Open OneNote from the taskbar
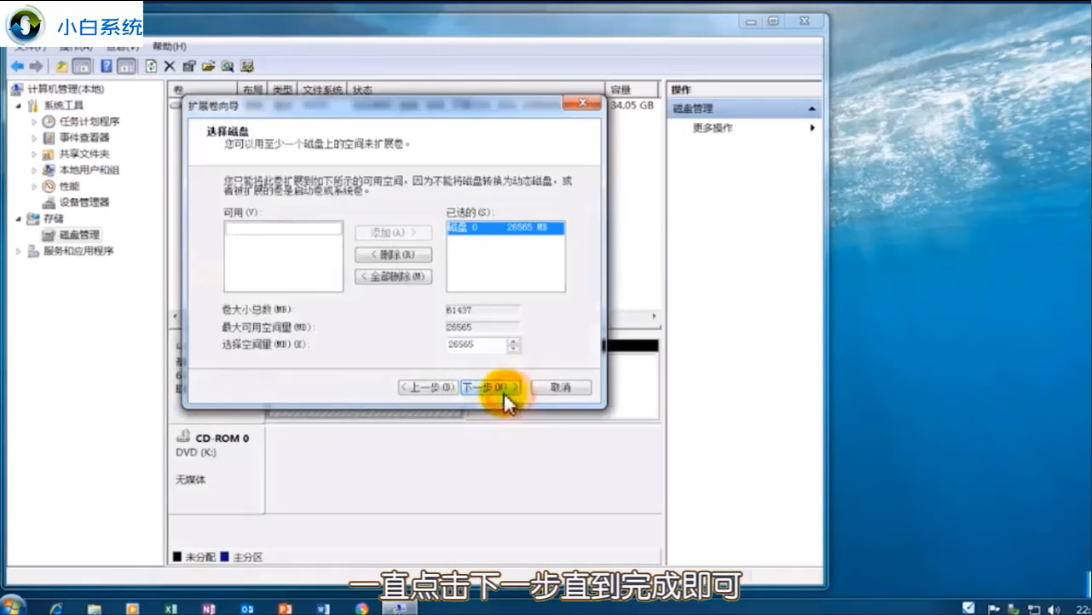The height and width of the screenshot is (615, 1092). pos(208,608)
